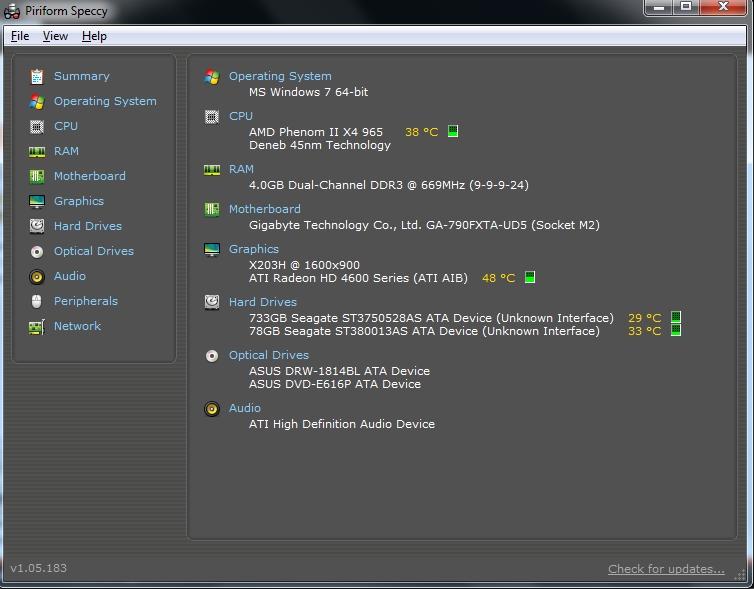Image resolution: width=754 pixels, height=589 pixels.
Task: Minimize the Piriform Speccy window
Action: coord(659,8)
